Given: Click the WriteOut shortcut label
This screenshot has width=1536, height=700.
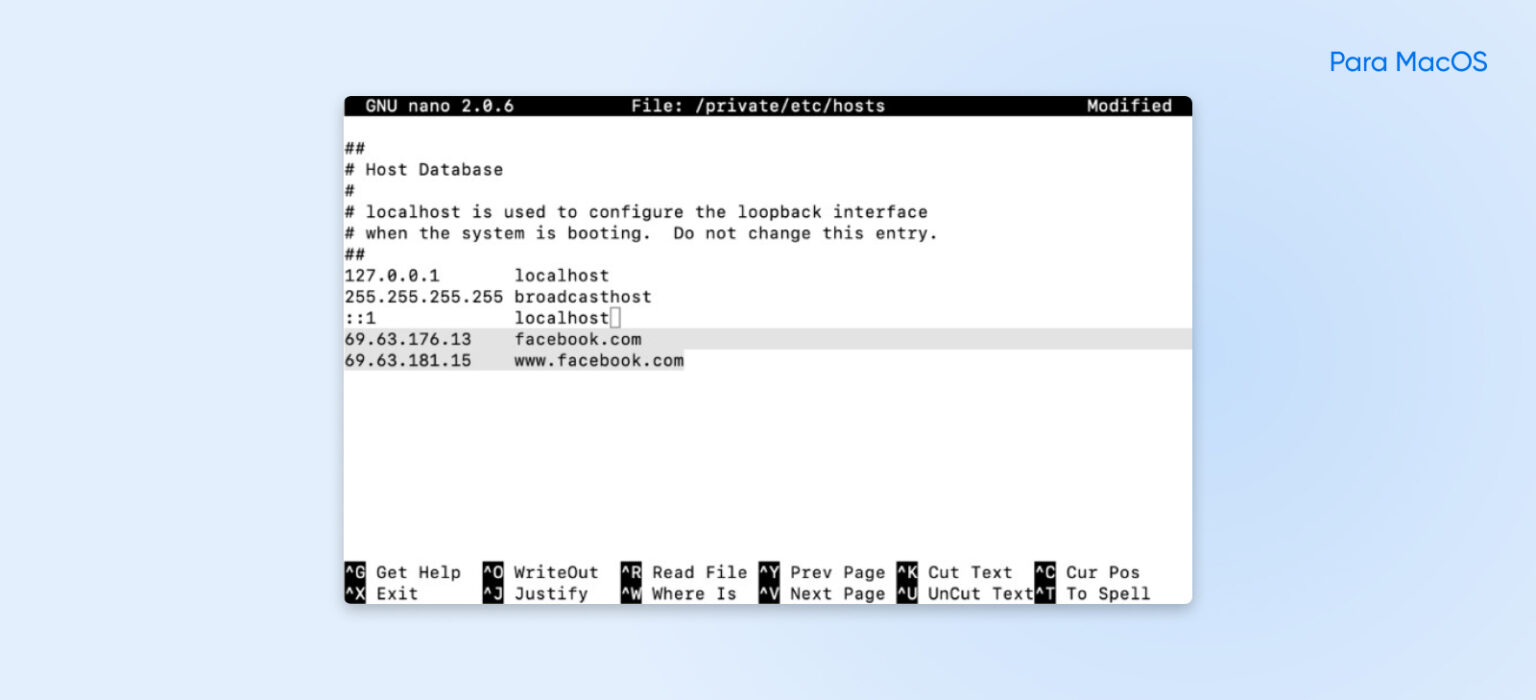Looking at the screenshot, I should (x=554, y=572).
